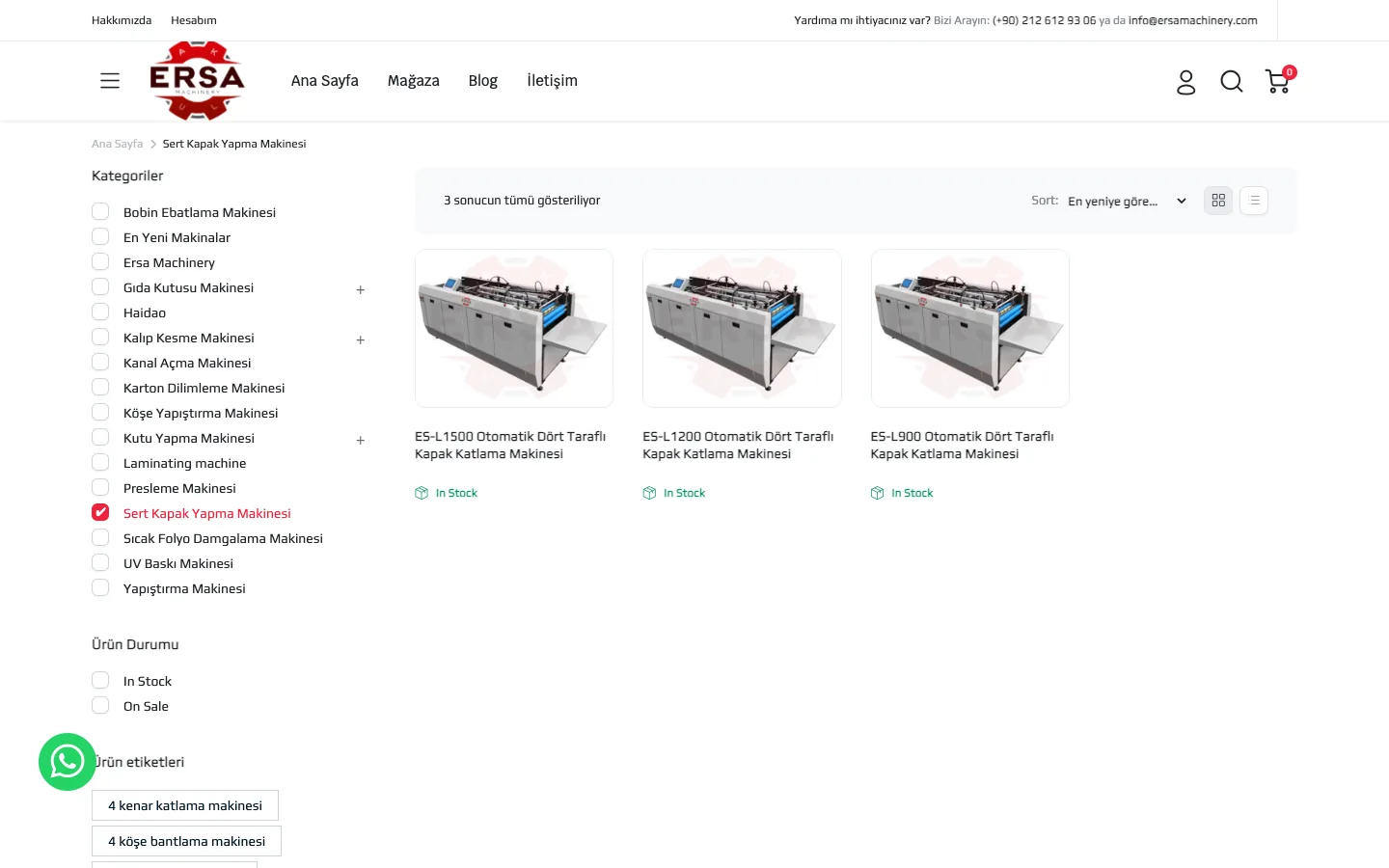Image resolution: width=1389 pixels, height=868 pixels.
Task: Open the search magnifier icon
Action: click(x=1232, y=82)
